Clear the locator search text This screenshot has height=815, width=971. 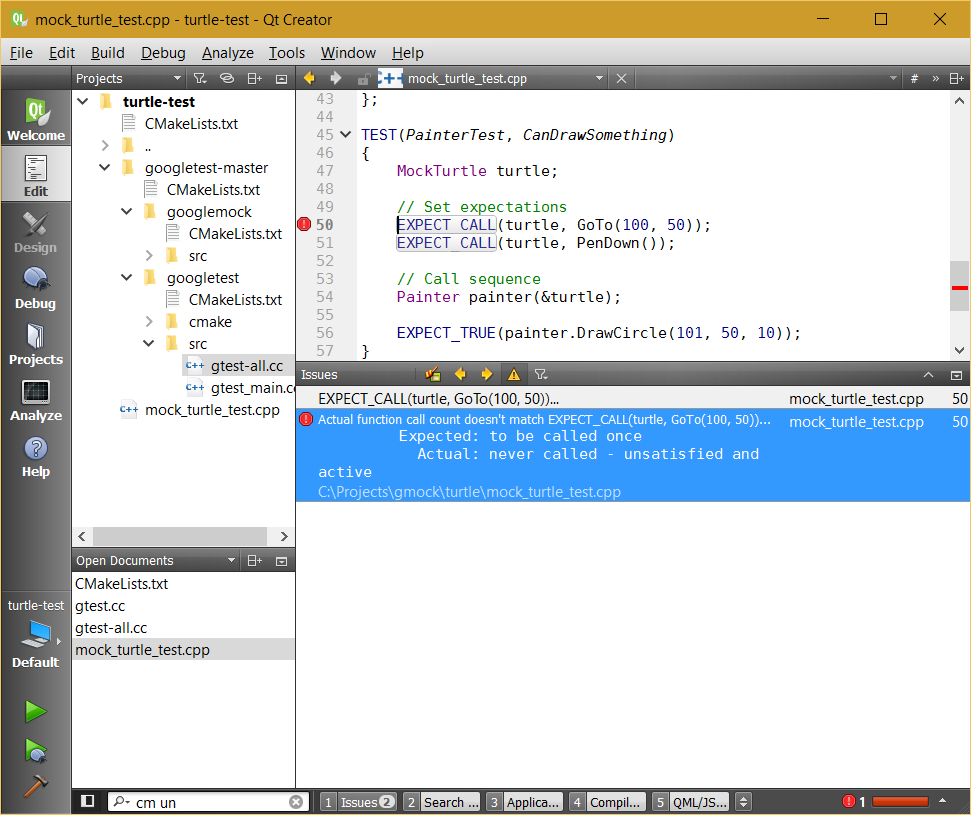pos(296,802)
